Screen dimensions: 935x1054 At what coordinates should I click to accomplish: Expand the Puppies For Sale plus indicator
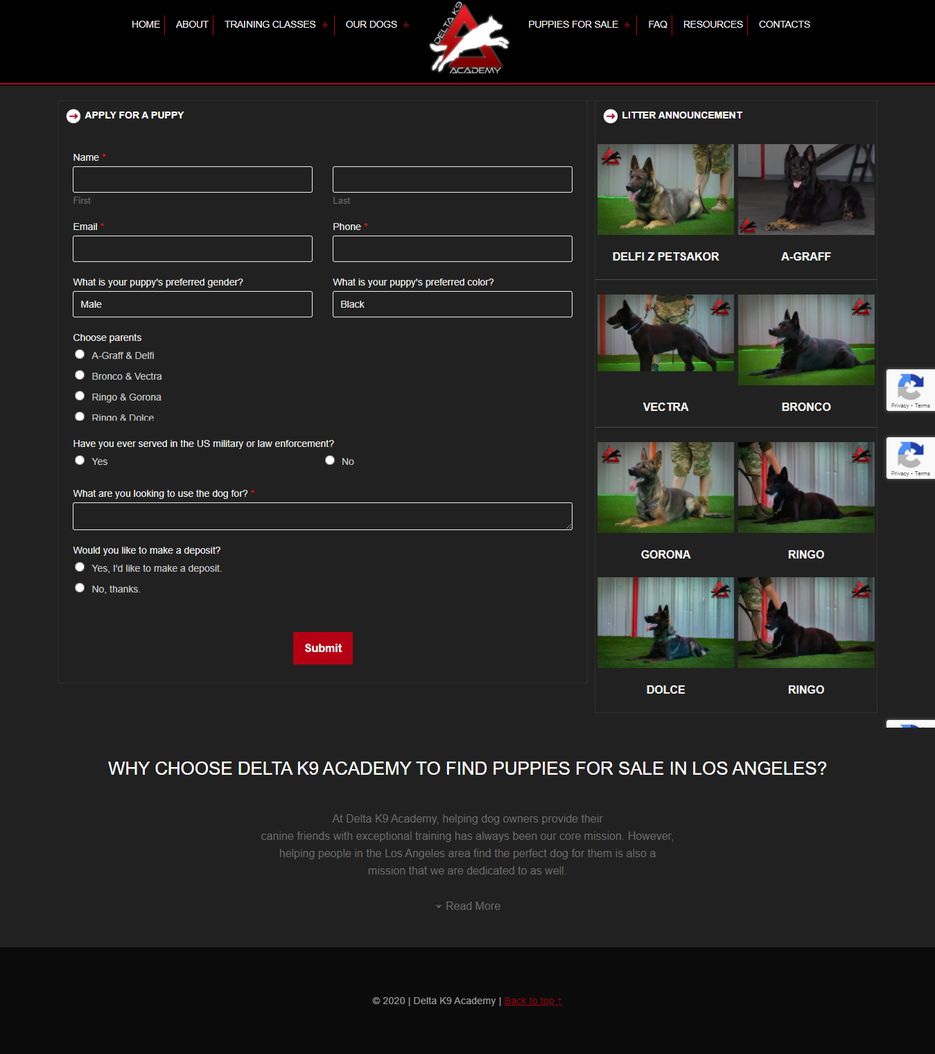pyautogui.click(x=627, y=25)
